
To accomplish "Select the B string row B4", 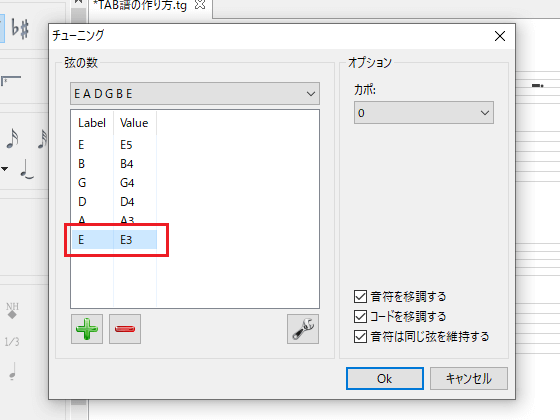I will coord(114,164).
